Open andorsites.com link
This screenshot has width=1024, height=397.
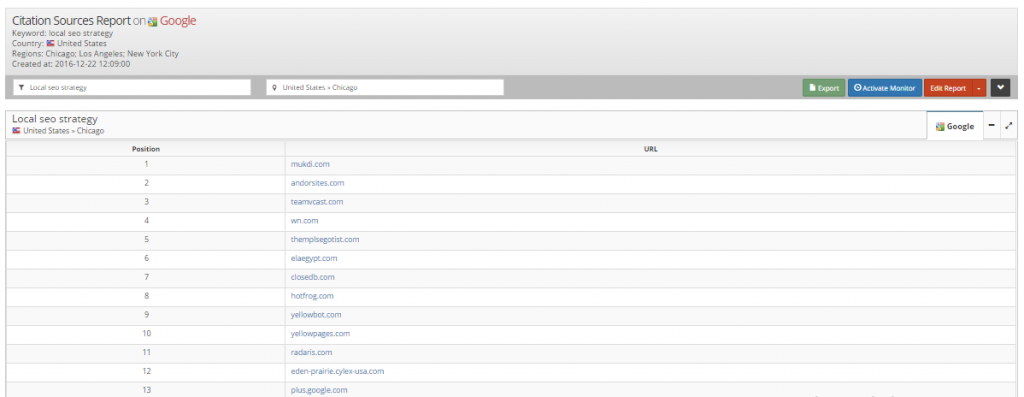pyautogui.click(x=317, y=183)
